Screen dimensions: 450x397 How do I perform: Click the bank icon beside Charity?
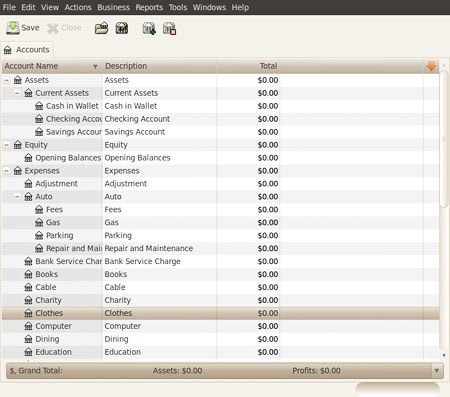pos(28,300)
